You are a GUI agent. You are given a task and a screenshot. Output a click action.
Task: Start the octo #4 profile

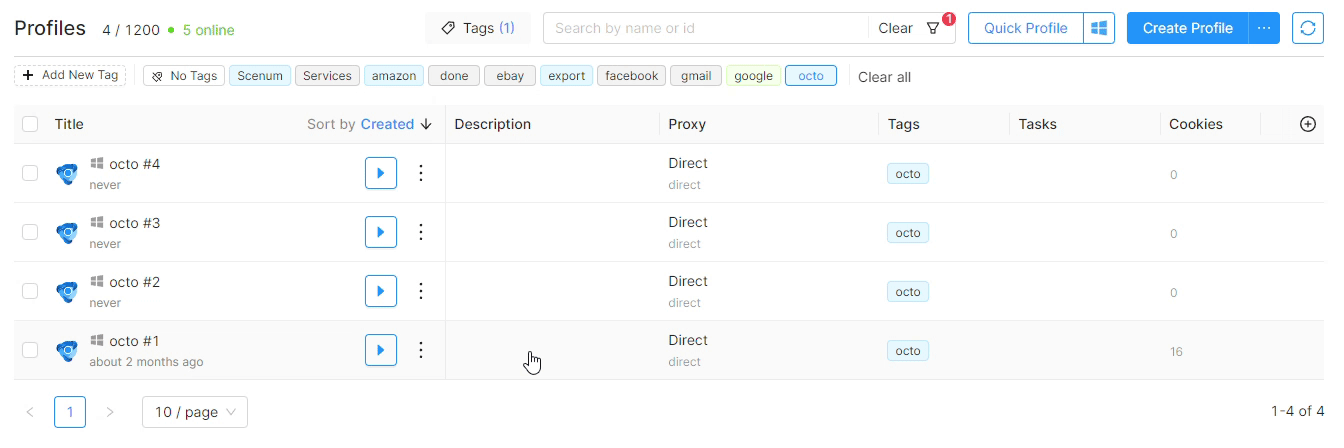(381, 173)
